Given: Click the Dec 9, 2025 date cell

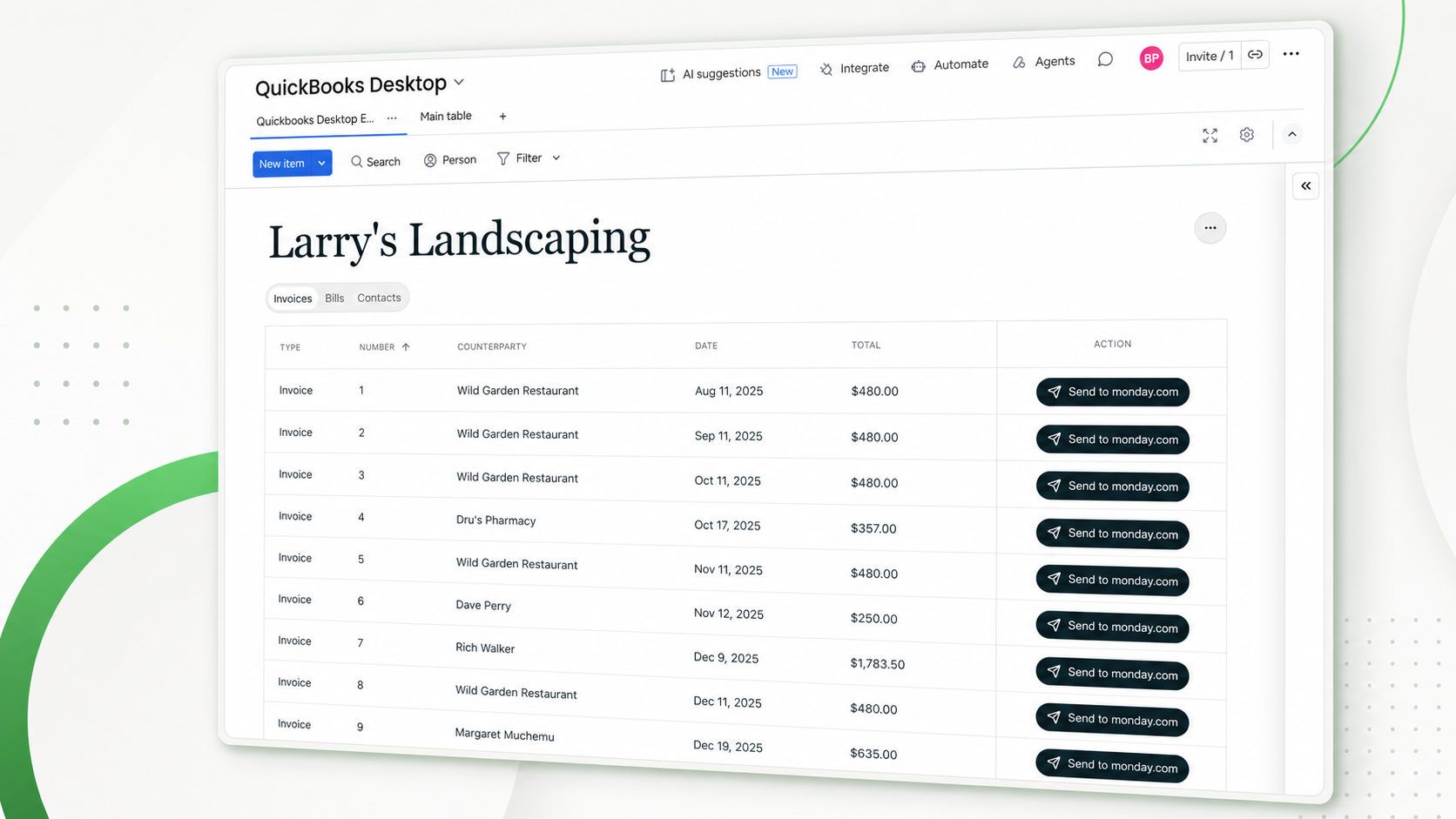Looking at the screenshot, I should click(x=725, y=658).
